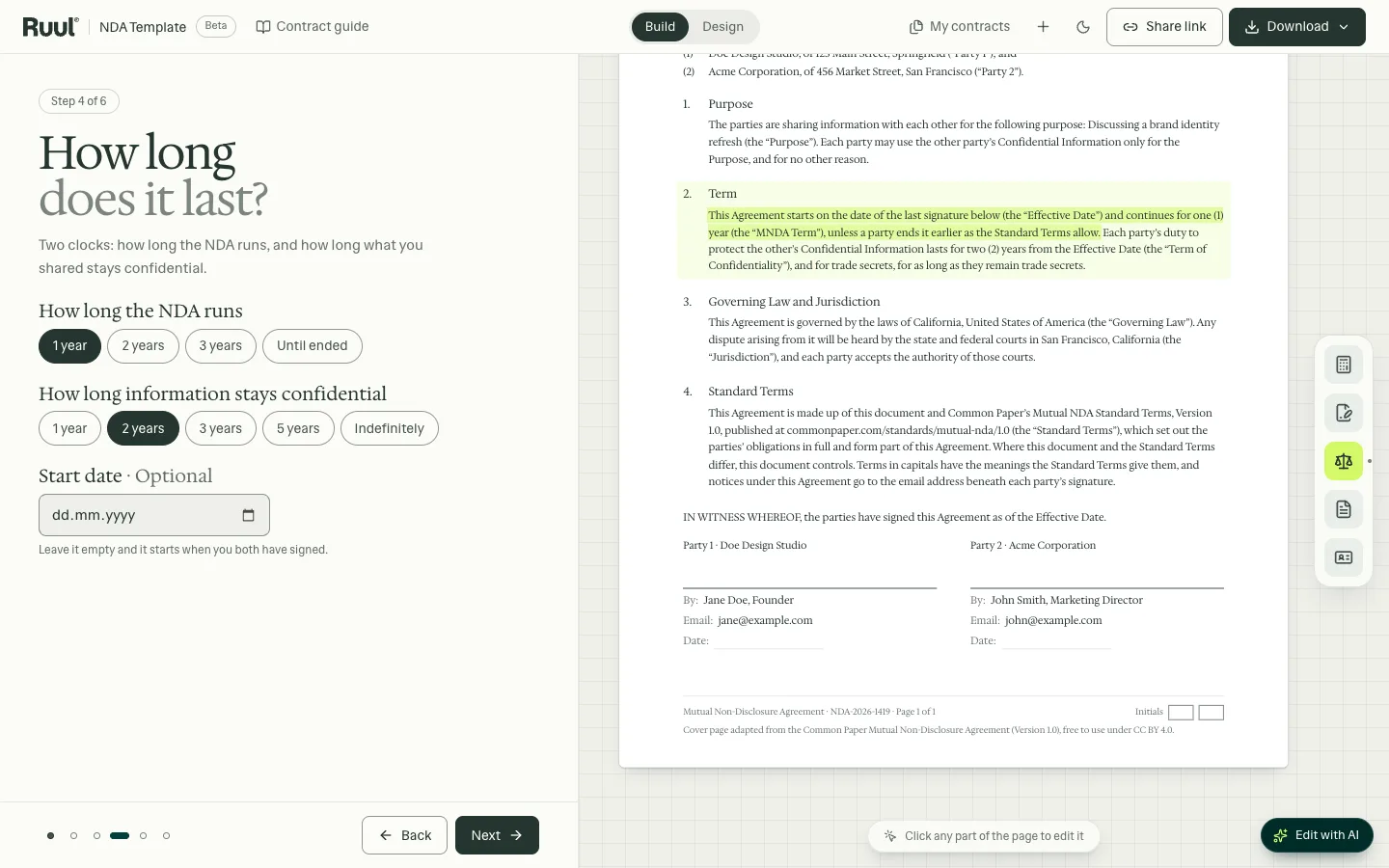
Task: Go to sixth step progress dot
Action: [166, 836]
